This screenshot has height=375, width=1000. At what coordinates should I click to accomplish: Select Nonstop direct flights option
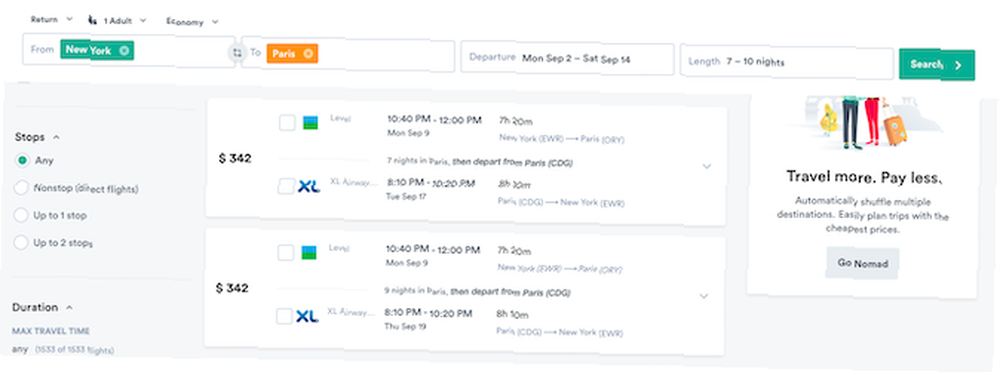tap(21, 188)
